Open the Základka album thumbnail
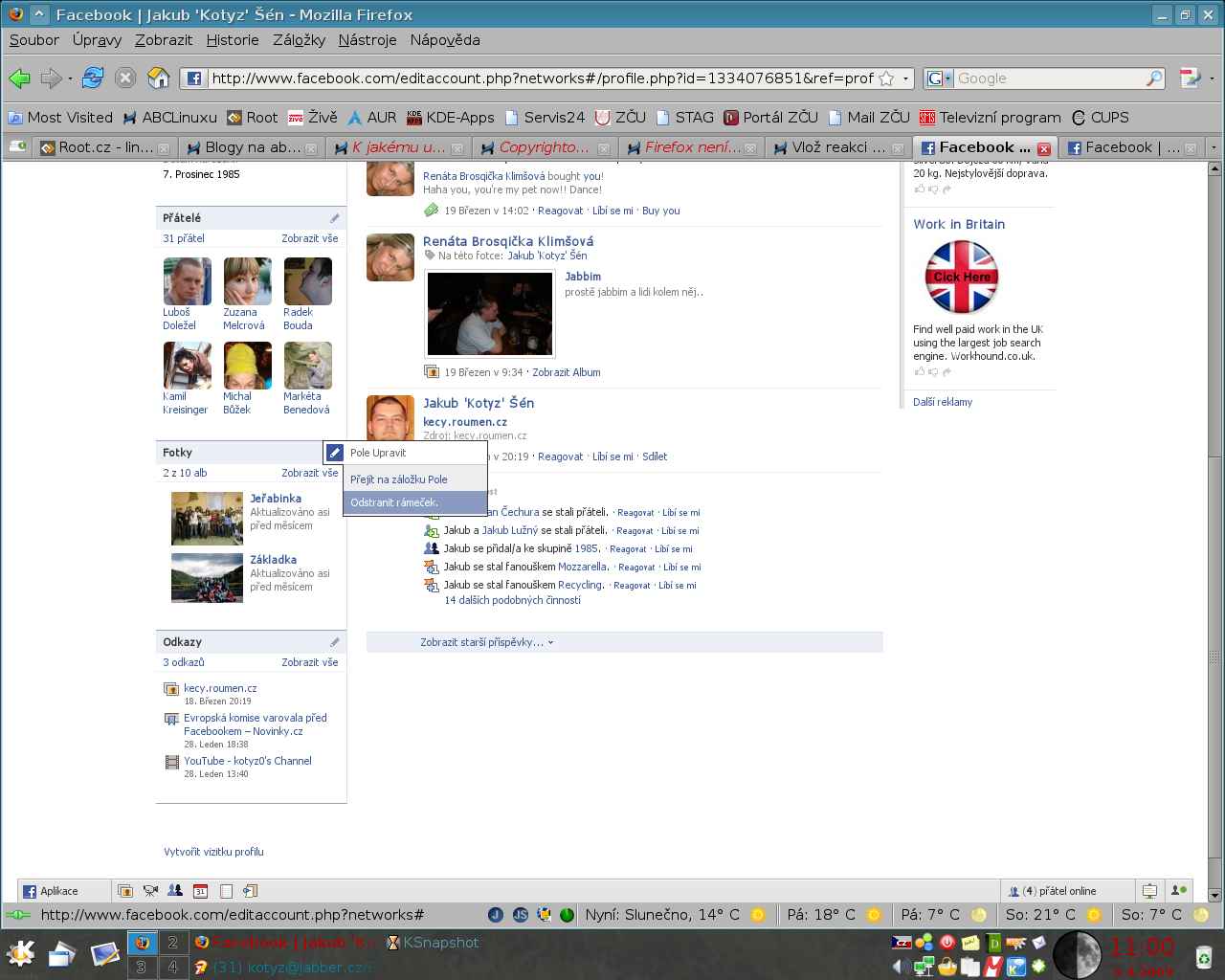 pyautogui.click(x=207, y=578)
